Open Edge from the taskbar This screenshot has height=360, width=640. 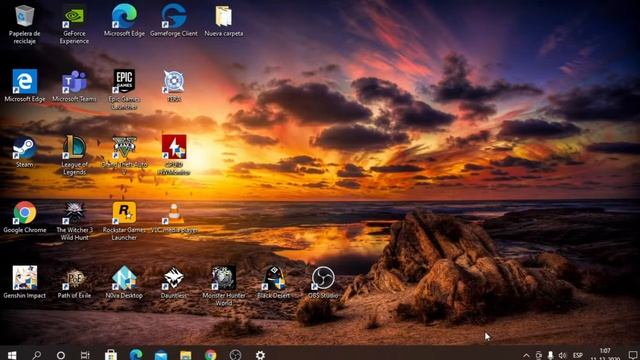tap(136, 355)
